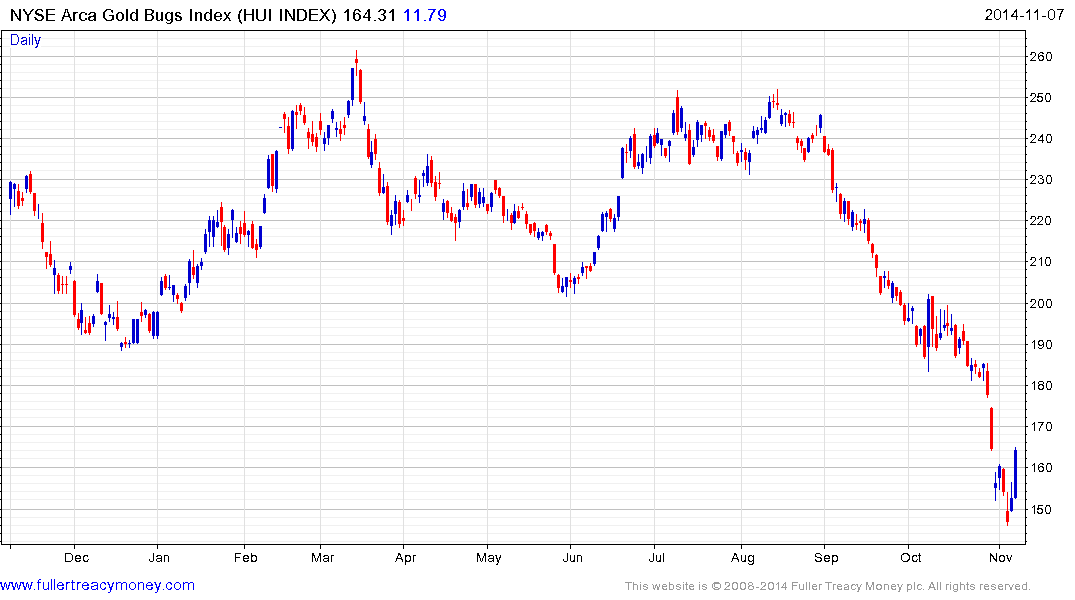The width and height of the screenshot is (1075, 600).
Task: Click the Jul month axis label
Action: click(x=657, y=557)
